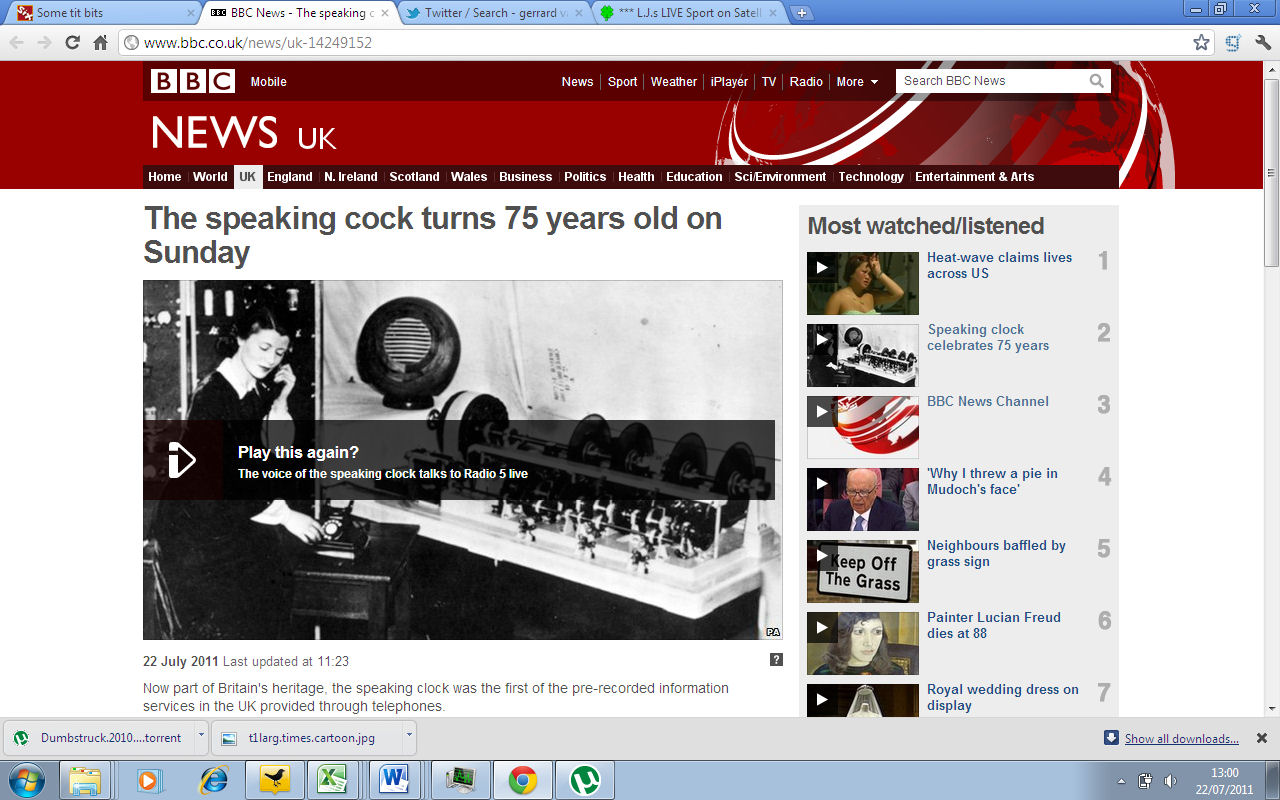This screenshot has height=800, width=1280.
Task: Open Windows Explorer from the taskbar
Action: click(x=85, y=779)
